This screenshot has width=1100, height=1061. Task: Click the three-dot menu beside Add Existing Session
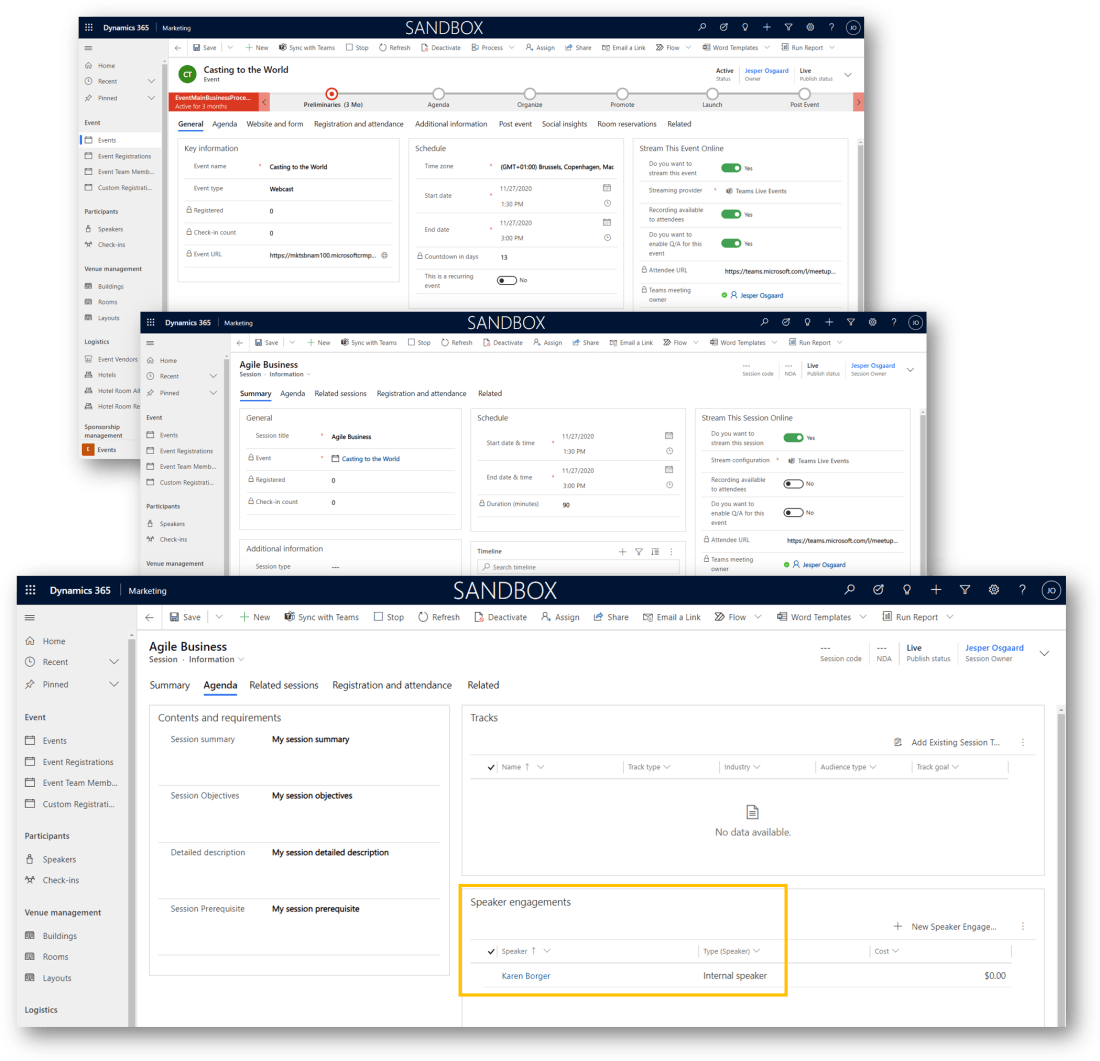1022,743
